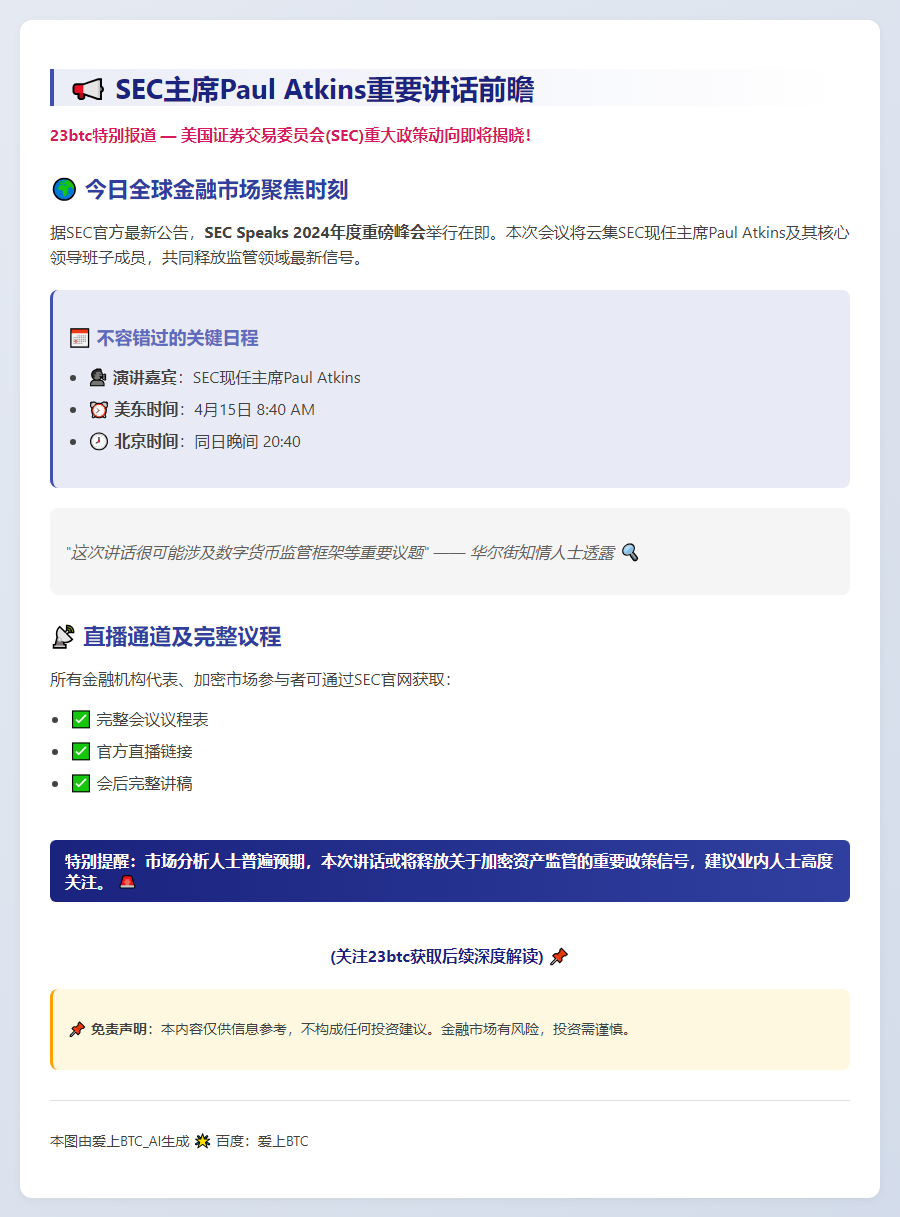
Task: Click the green check mark beside 官方直播链接
Action: tap(81, 752)
